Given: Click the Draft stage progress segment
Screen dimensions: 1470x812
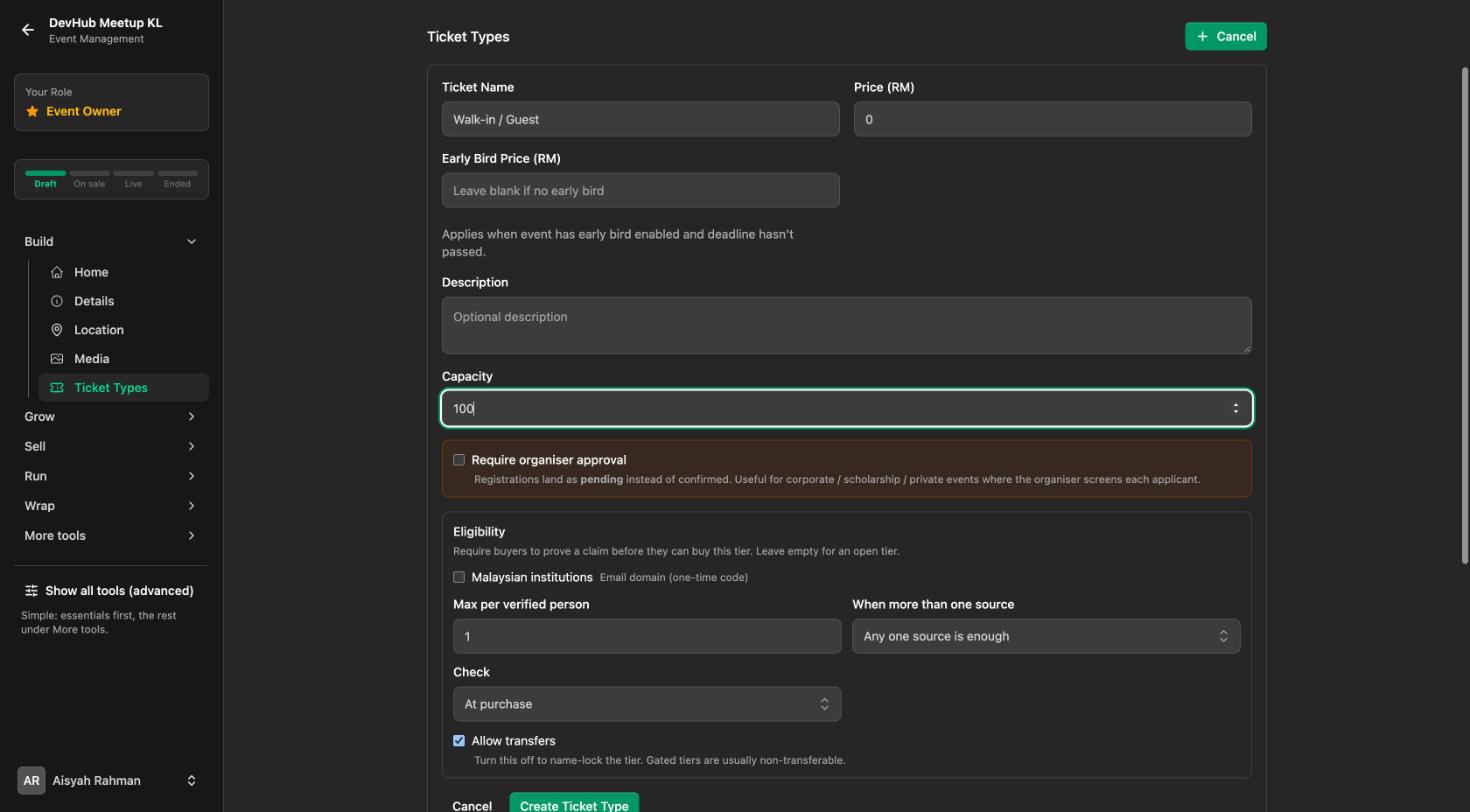Looking at the screenshot, I should [x=45, y=178].
